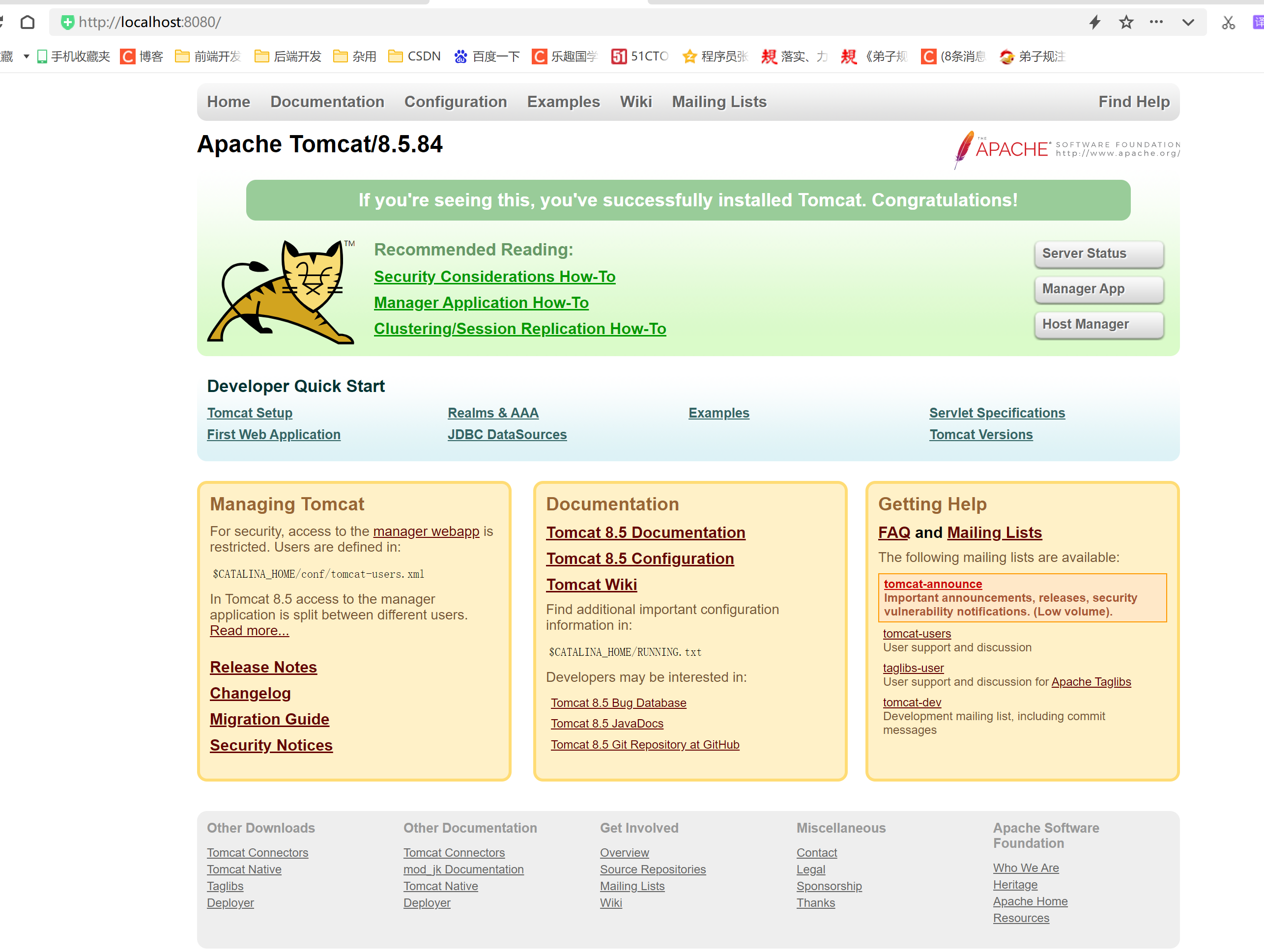The width and height of the screenshot is (1264, 952).
Task: Click the Server Status button
Action: [x=1098, y=253]
